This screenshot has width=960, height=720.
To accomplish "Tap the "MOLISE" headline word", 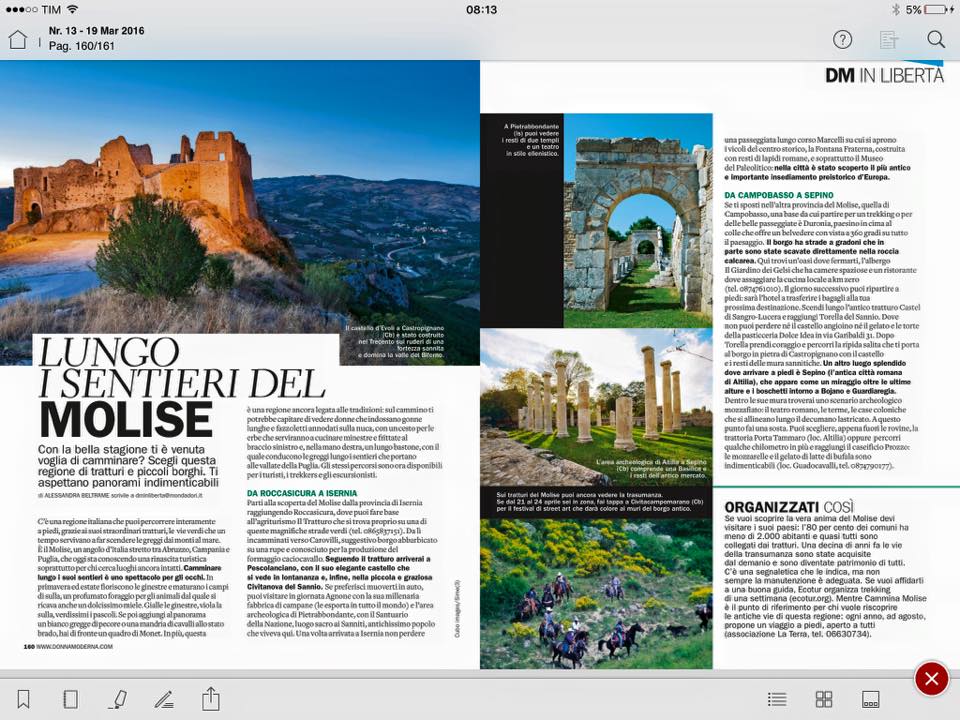I will coord(126,419).
